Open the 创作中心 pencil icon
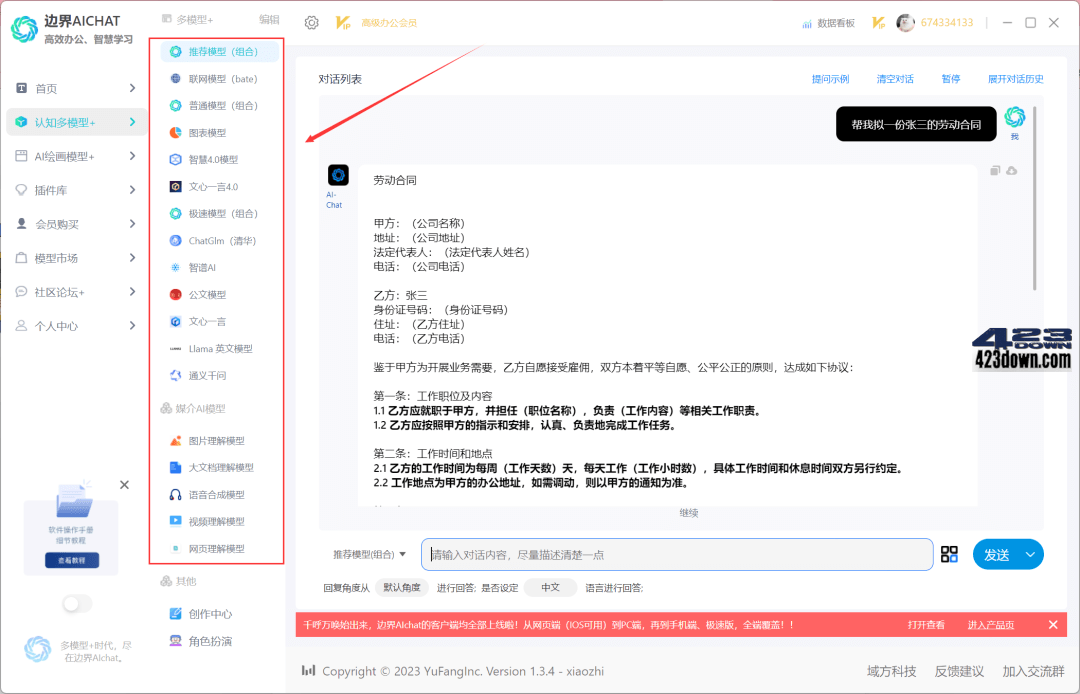1080x694 pixels. pos(176,613)
